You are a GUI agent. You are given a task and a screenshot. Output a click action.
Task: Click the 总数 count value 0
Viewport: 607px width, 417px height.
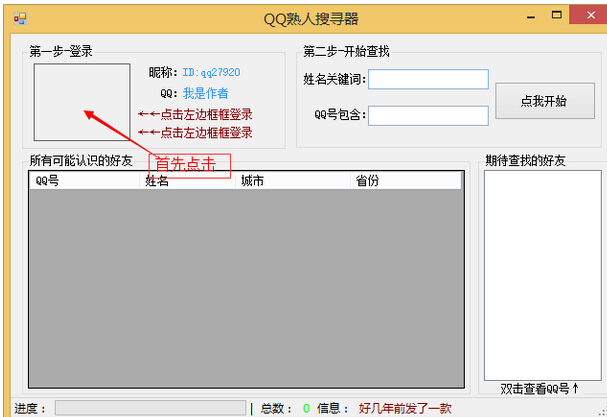(x=306, y=408)
